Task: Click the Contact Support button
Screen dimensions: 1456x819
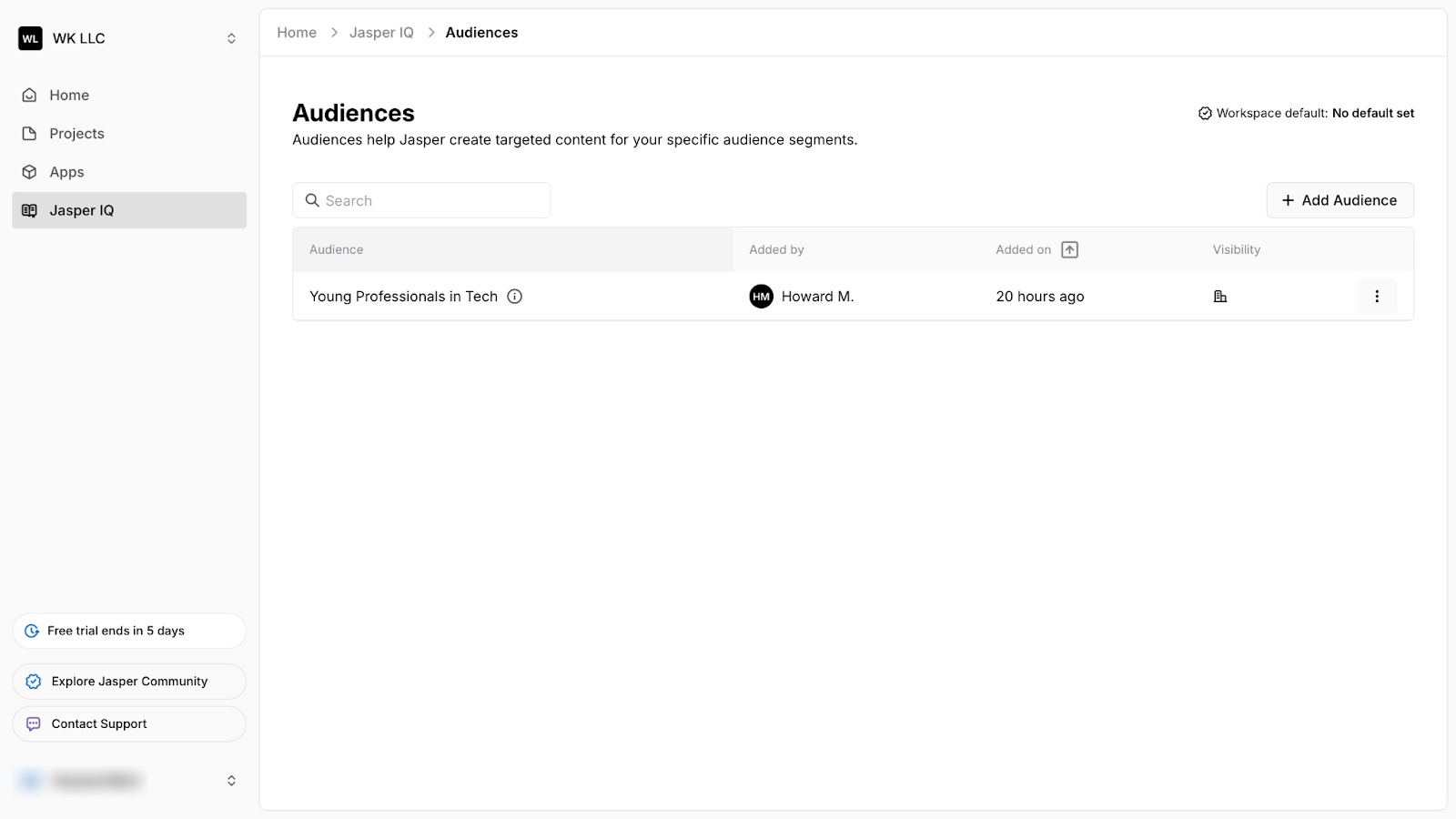Action: 129,724
